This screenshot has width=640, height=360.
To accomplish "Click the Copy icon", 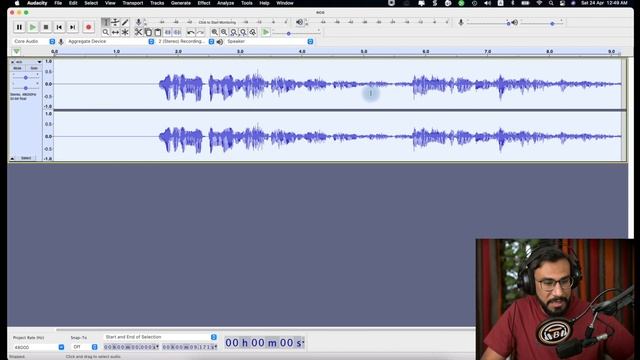I will click(x=148, y=32).
